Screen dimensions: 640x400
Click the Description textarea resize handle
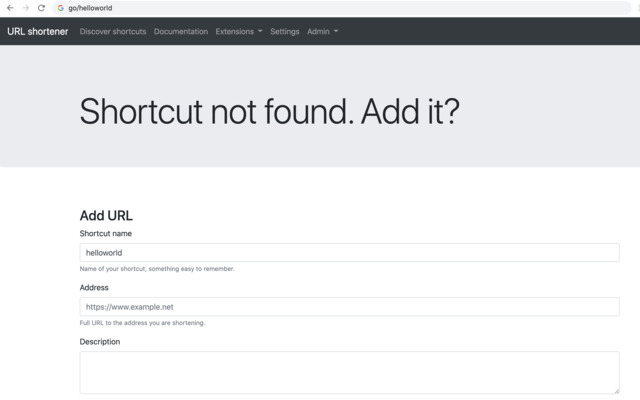pyautogui.click(x=616, y=390)
